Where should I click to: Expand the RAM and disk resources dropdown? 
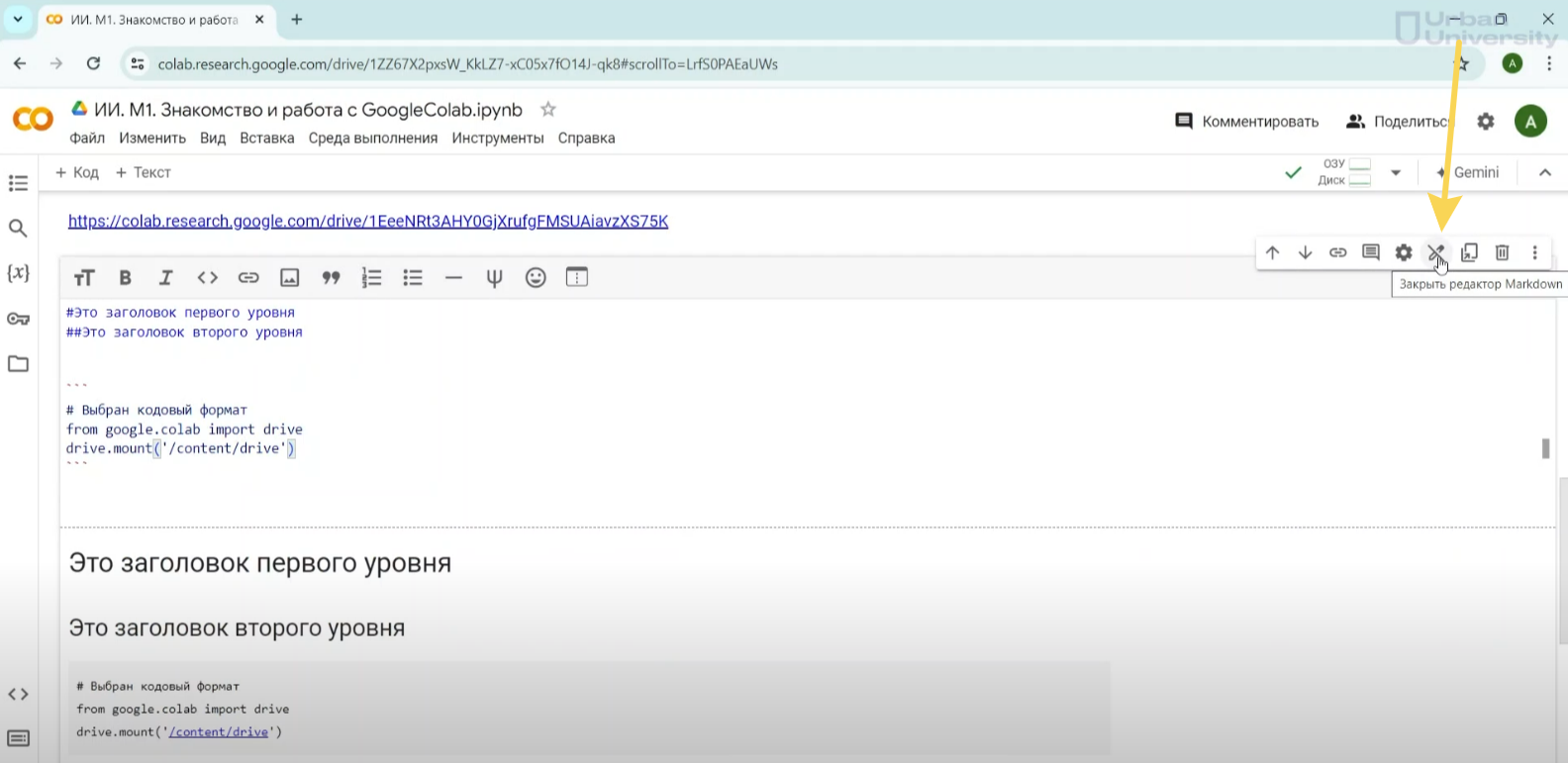click(x=1395, y=172)
